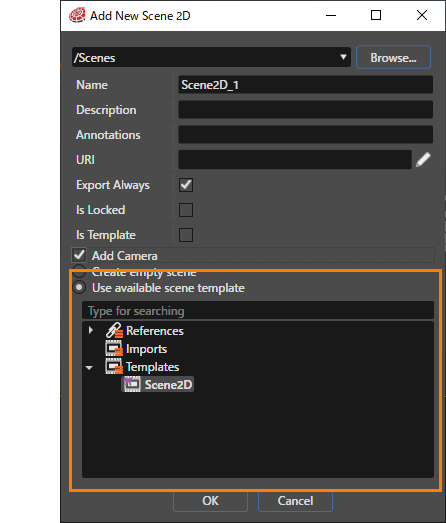The width and height of the screenshot is (446, 523).
Task: Click the pencil edit icon beside URI
Action: pyautogui.click(x=423, y=160)
